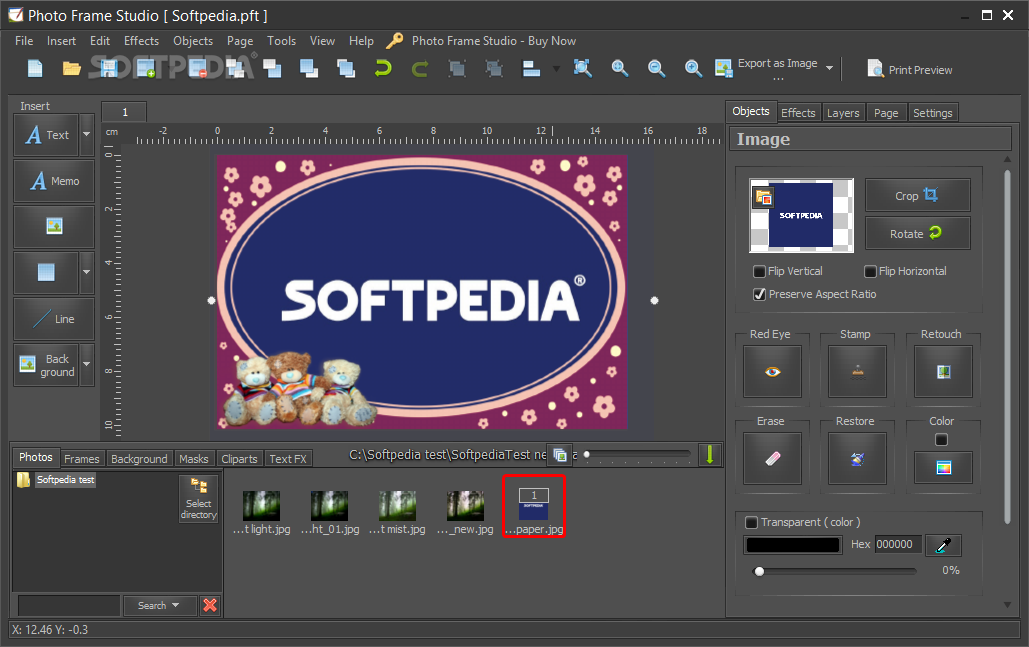Screen dimensions: 1029x647
Task: Open the Cliparts tab
Action: [239, 459]
